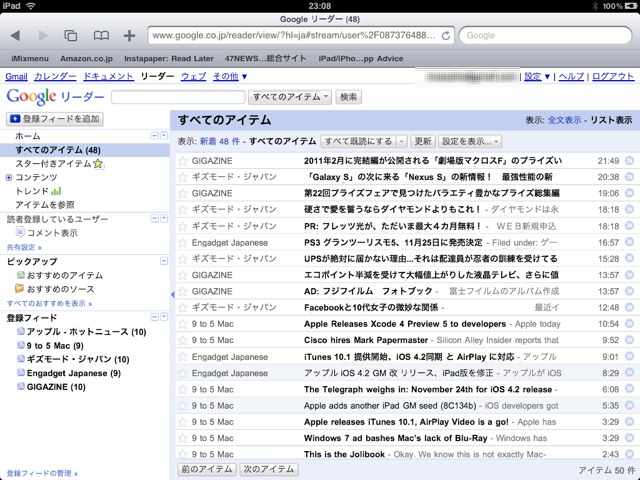The image size is (640, 480).
Task: Open the おすすめのソース folder icon
Action: pos(19,289)
